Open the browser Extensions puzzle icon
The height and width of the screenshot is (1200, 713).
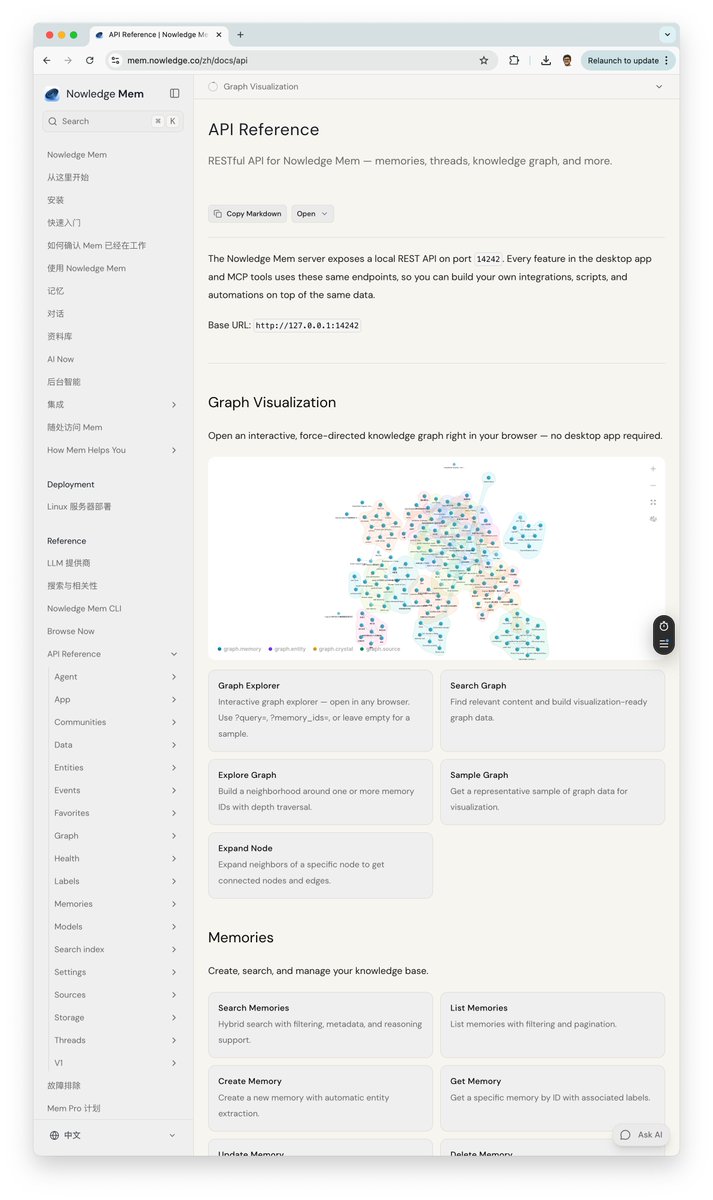[x=514, y=60]
